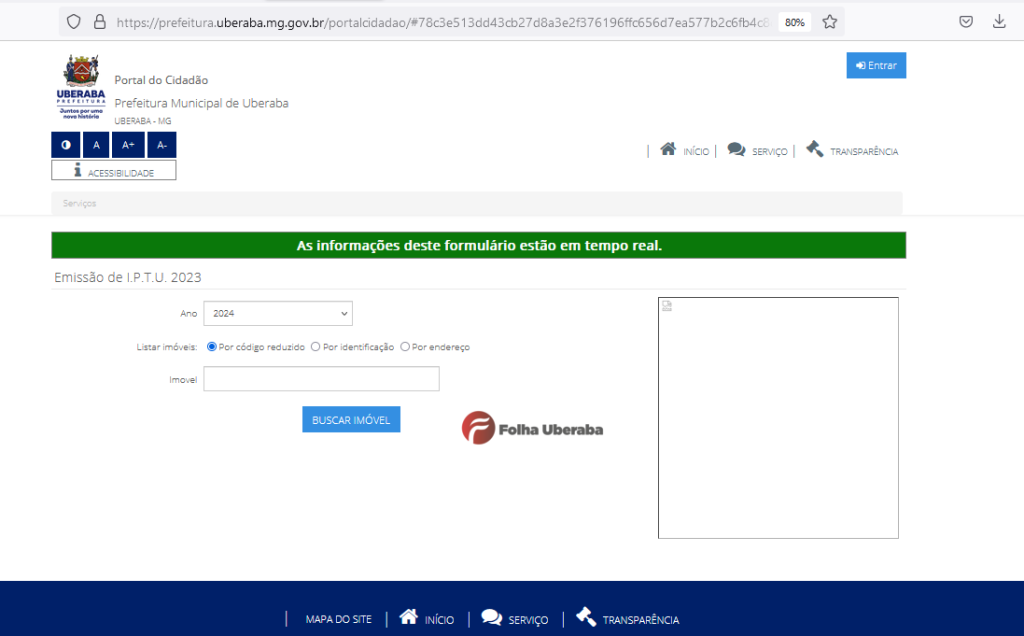Open the Ano year dropdown
1024x636 pixels.
(x=278, y=314)
